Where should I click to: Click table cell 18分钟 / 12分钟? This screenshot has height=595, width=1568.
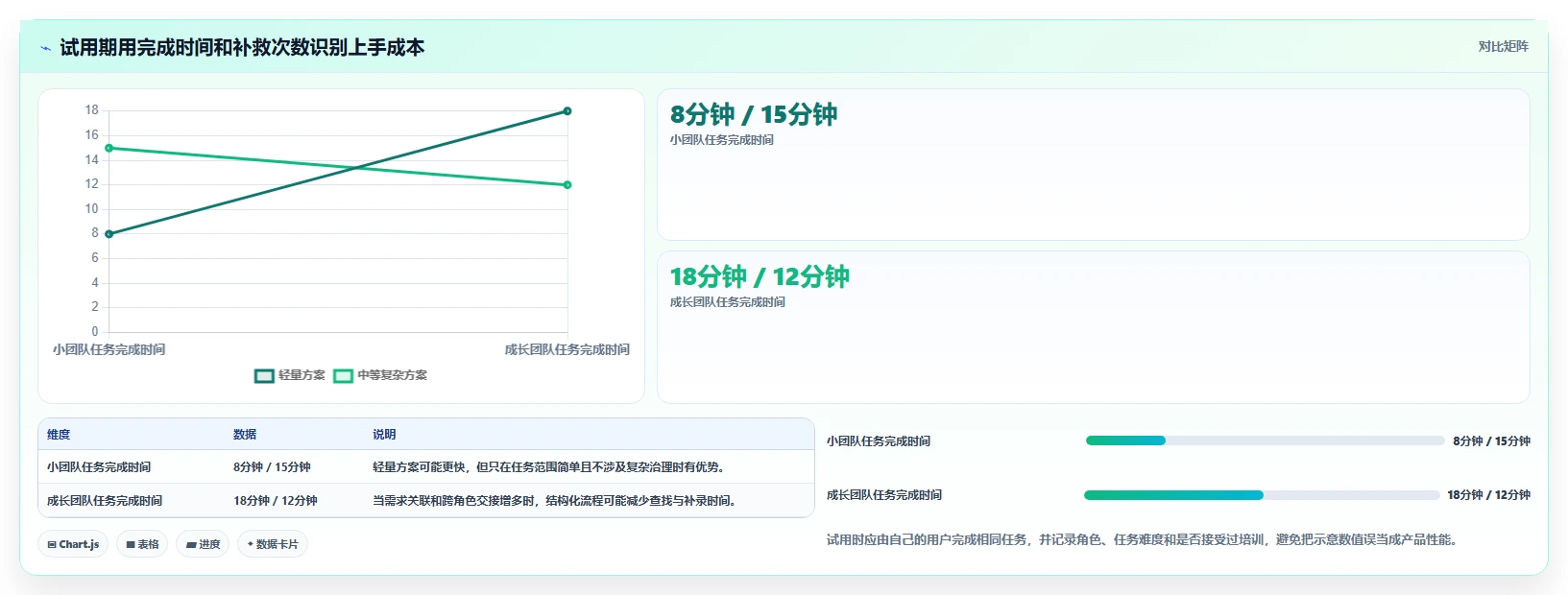pyautogui.click(x=276, y=501)
